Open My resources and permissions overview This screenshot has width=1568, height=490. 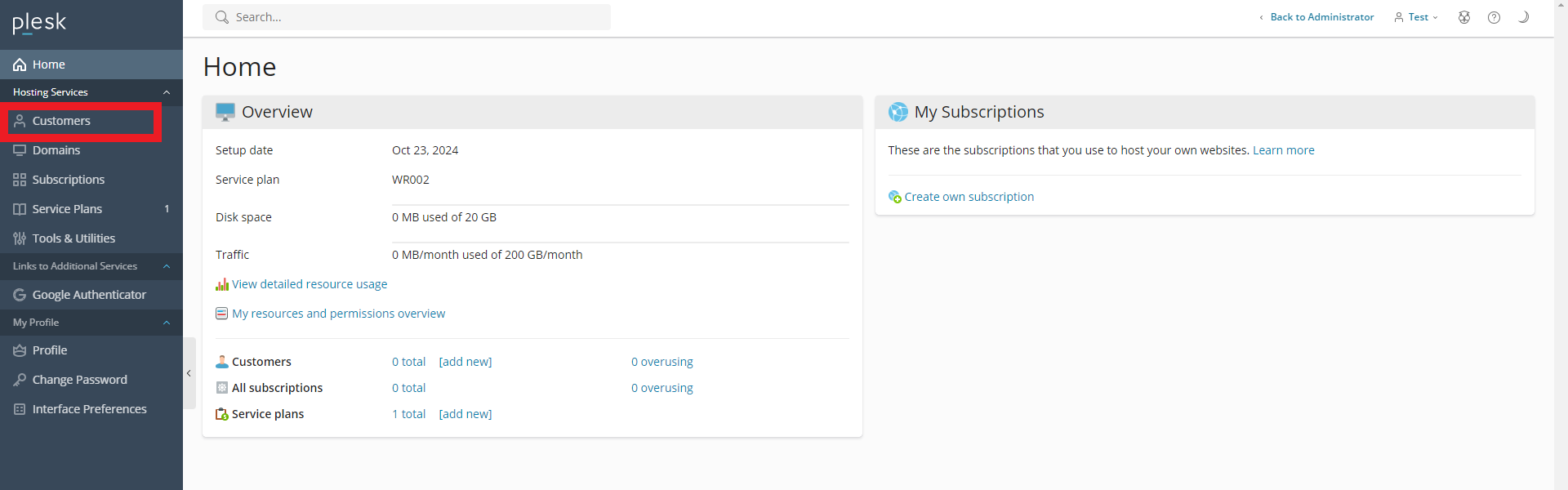click(x=338, y=314)
